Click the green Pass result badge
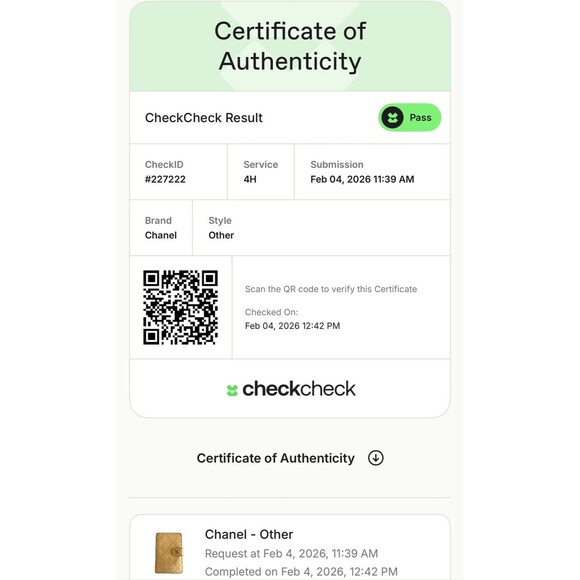Image resolution: width=580 pixels, height=580 pixels. tap(409, 118)
